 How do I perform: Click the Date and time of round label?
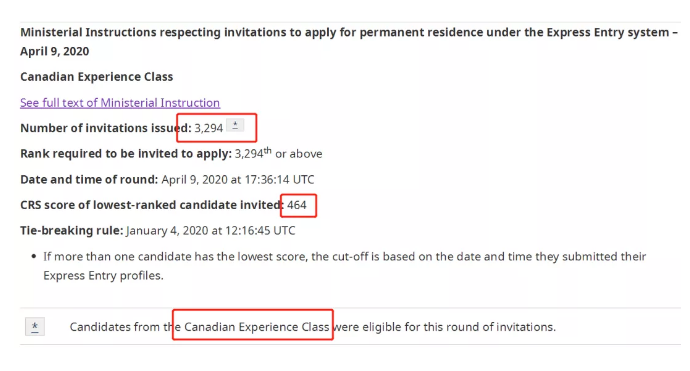click(89, 180)
